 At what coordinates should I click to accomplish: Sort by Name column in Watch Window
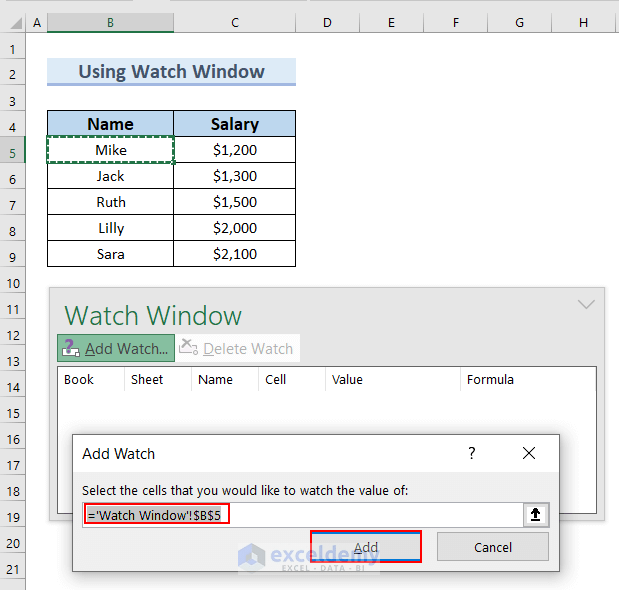225,380
